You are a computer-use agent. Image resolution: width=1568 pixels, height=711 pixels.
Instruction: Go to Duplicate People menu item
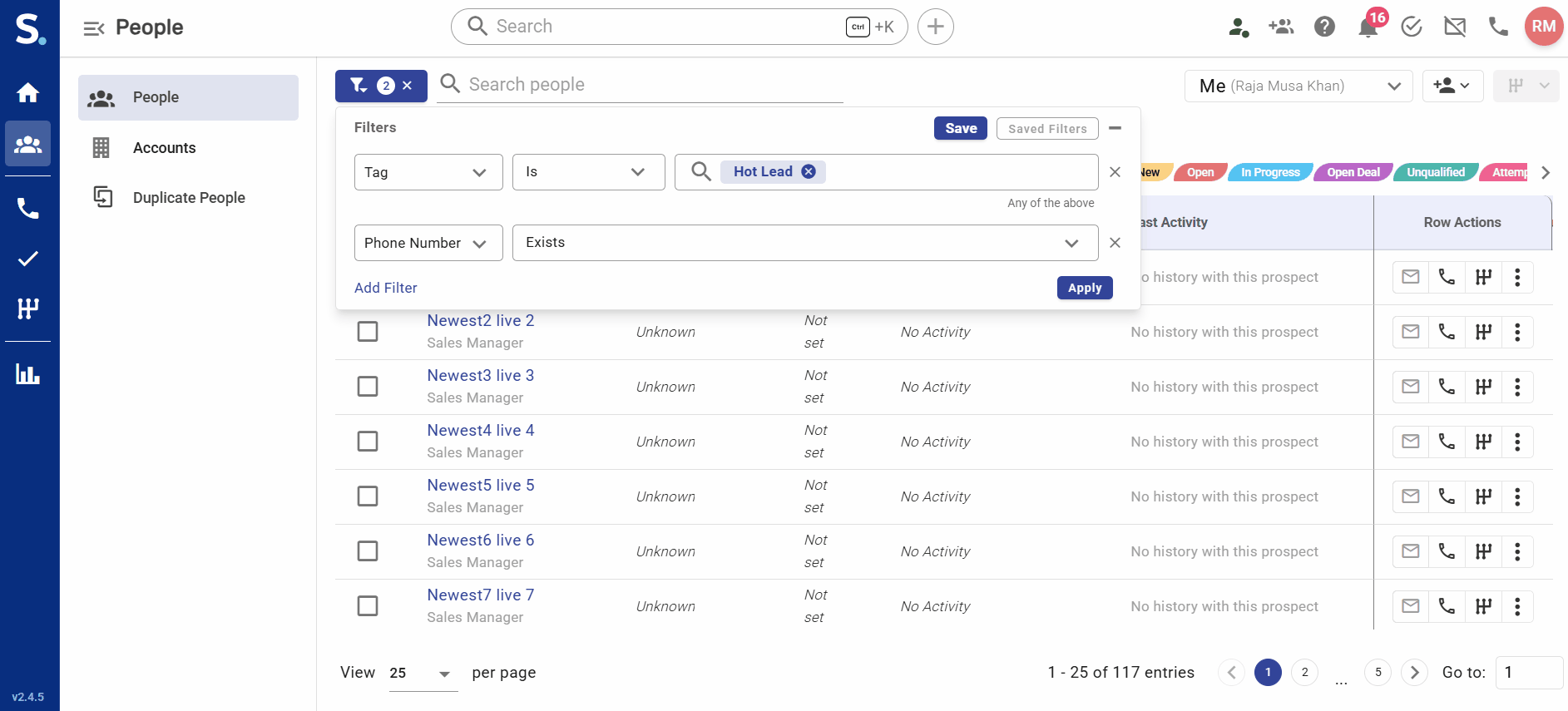(x=188, y=198)
